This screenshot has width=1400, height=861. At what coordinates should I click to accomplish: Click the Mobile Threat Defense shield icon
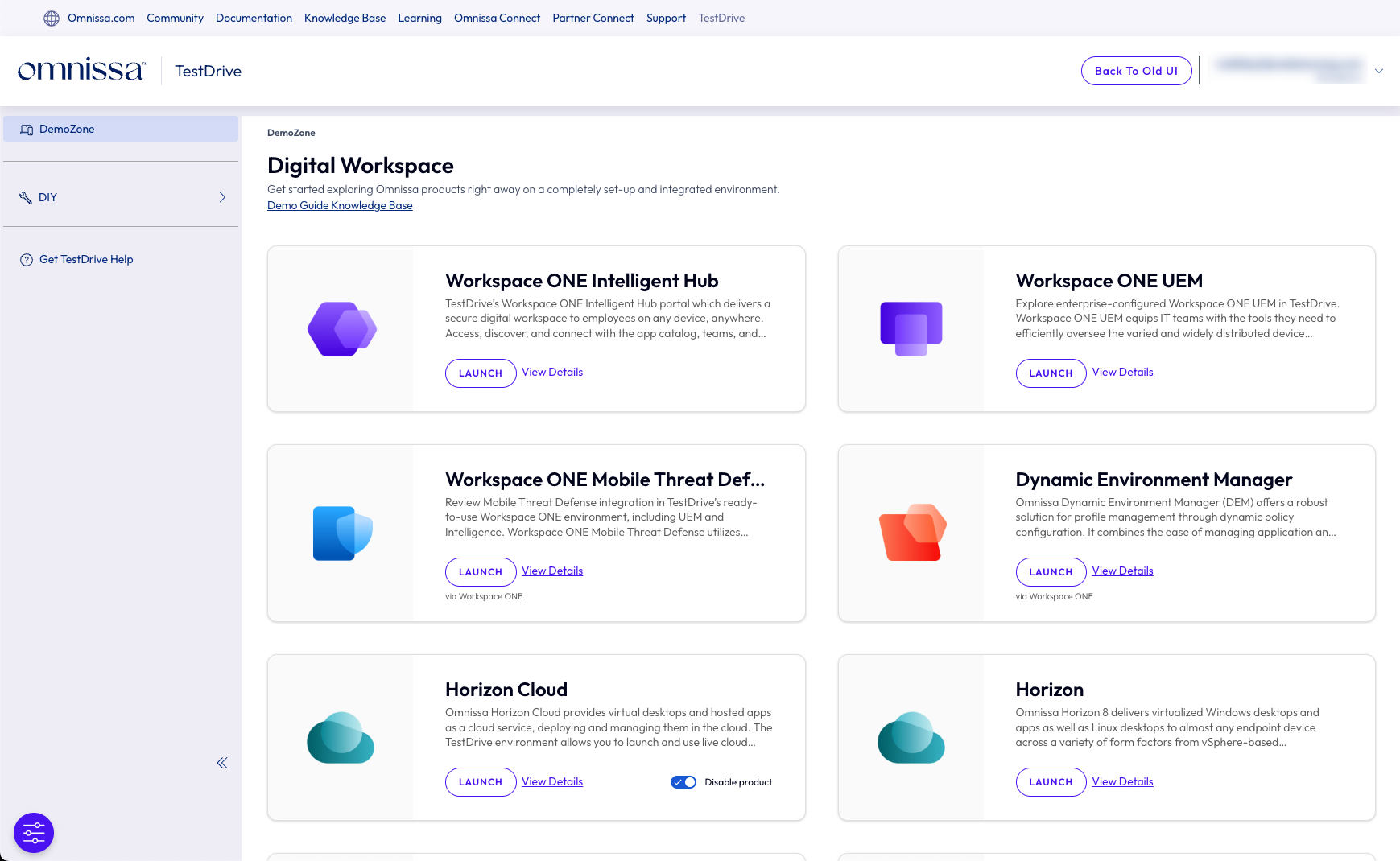[x=342, y=533]
